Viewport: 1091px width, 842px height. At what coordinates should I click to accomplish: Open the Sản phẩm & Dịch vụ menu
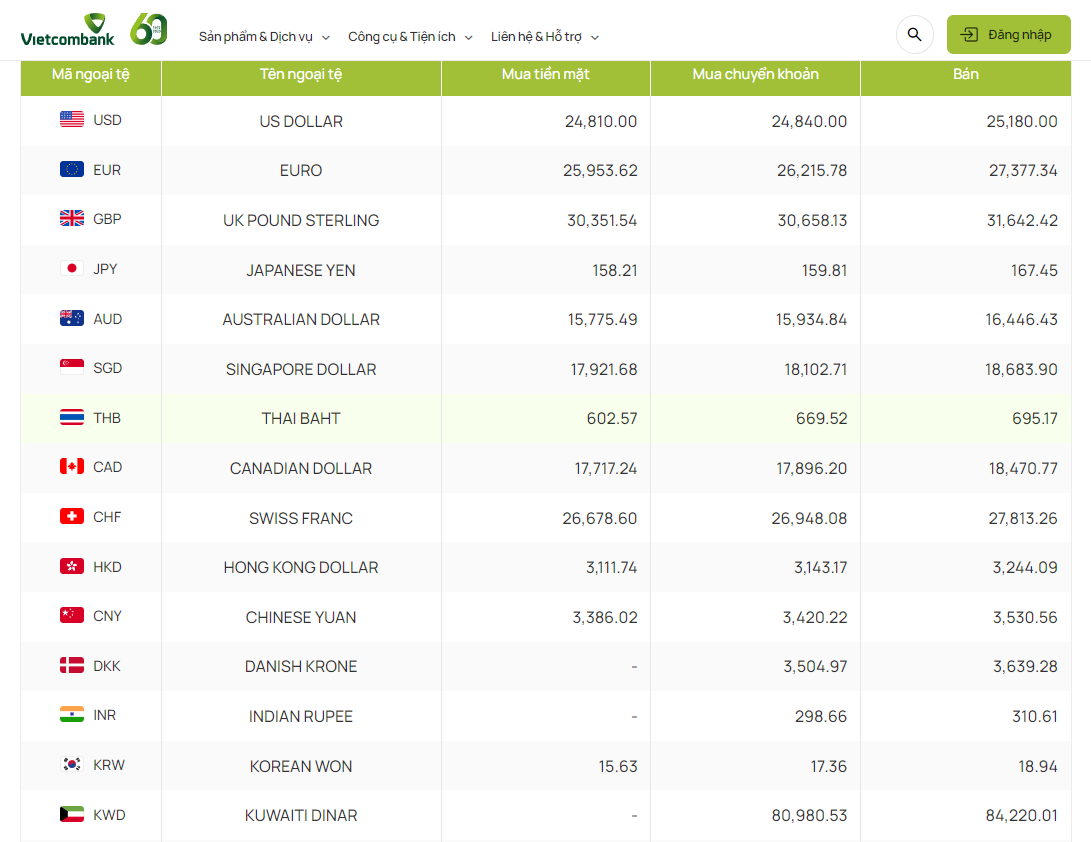point(256,37)
